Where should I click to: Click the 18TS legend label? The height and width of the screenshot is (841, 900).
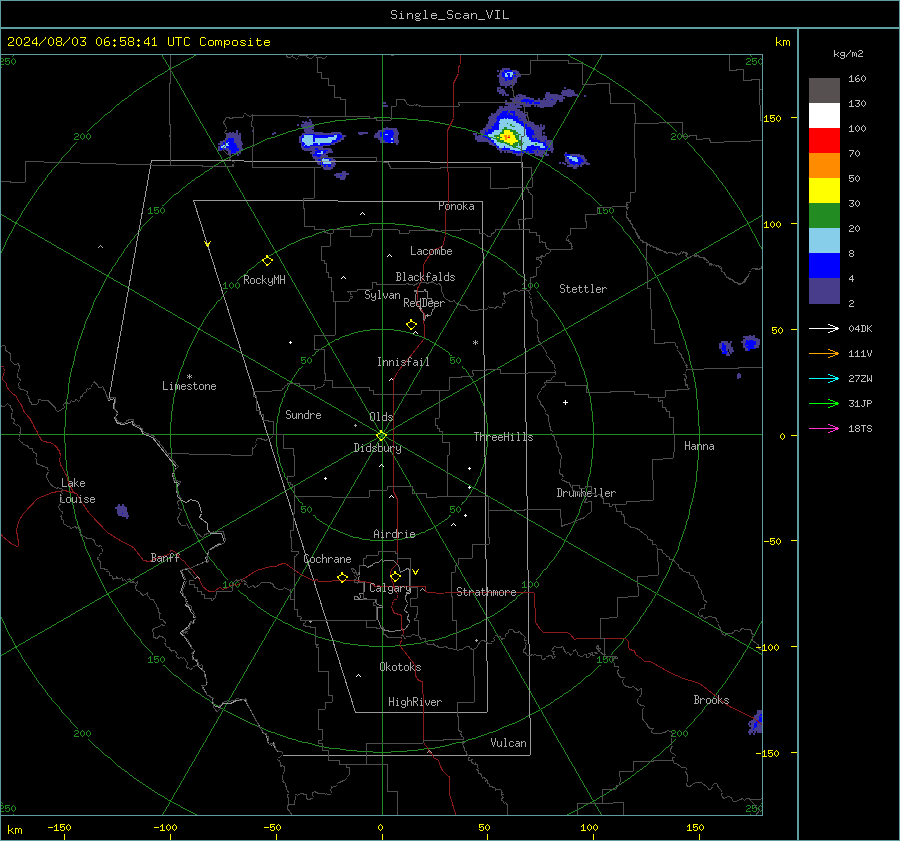point(860,428)
